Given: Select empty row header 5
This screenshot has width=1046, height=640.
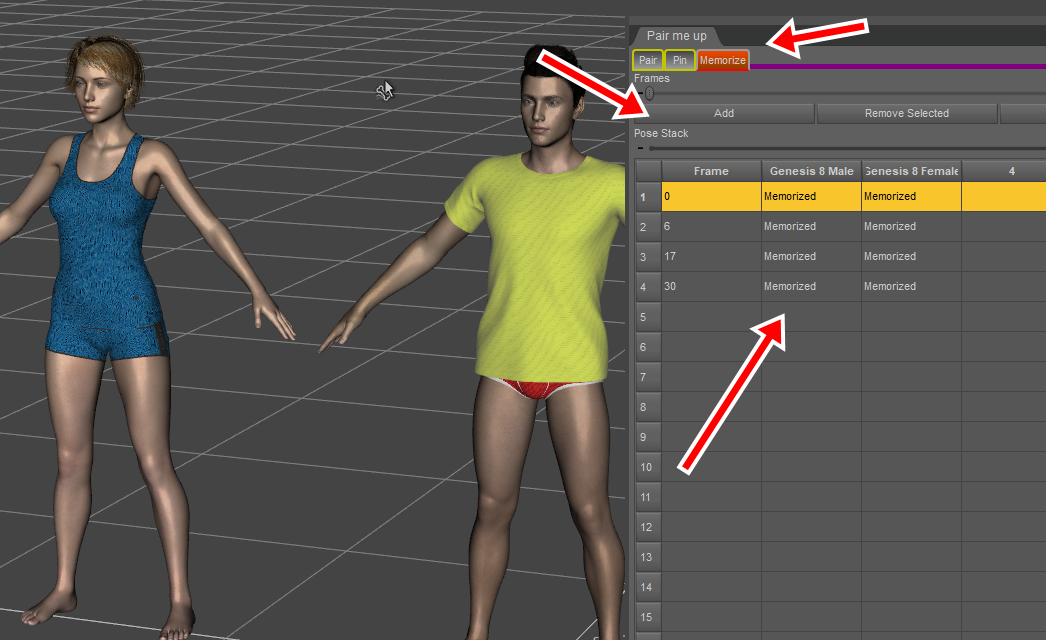Looking at the screenshot, I should (x=648, y=317).
